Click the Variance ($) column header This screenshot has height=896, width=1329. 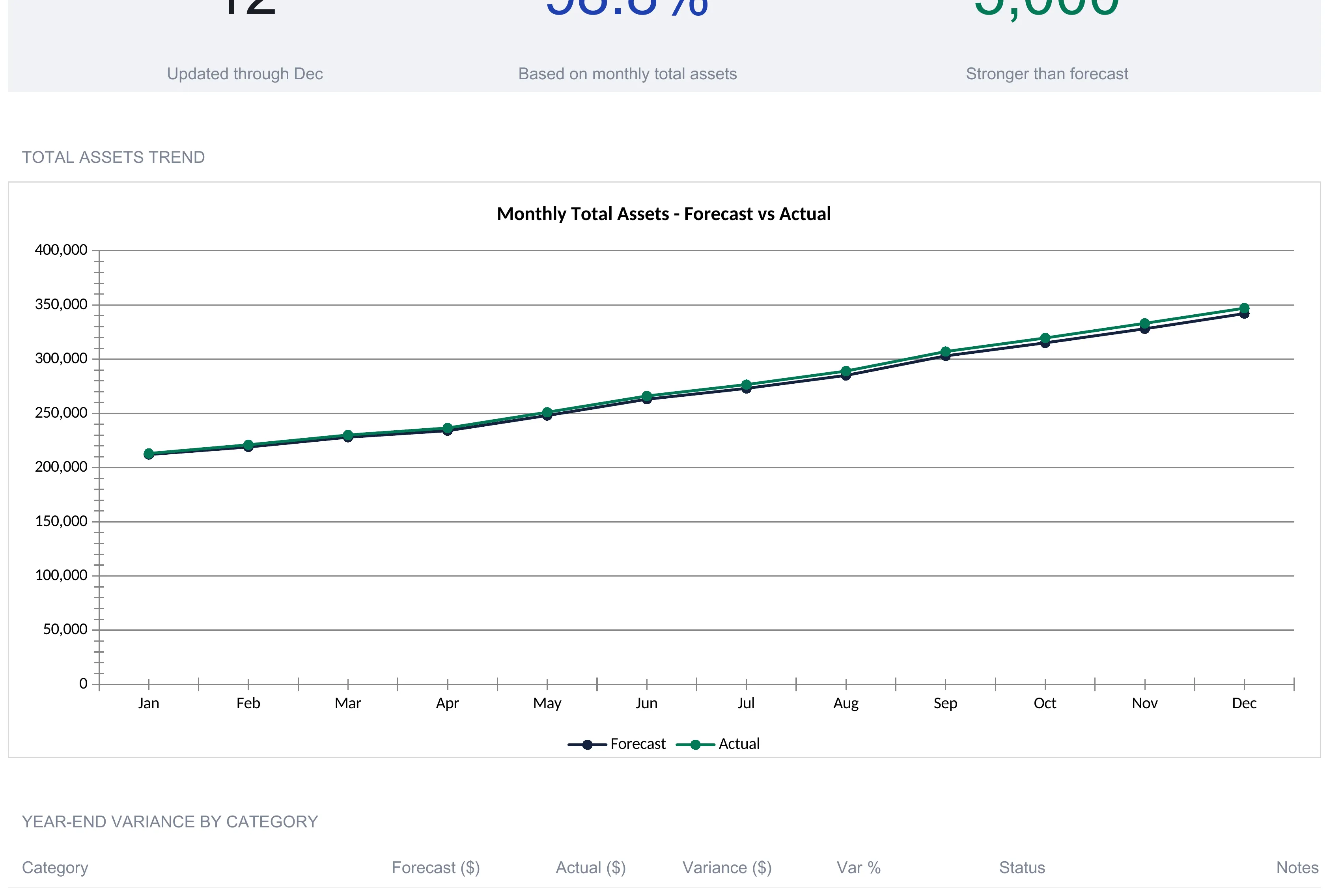click(727, 868)
